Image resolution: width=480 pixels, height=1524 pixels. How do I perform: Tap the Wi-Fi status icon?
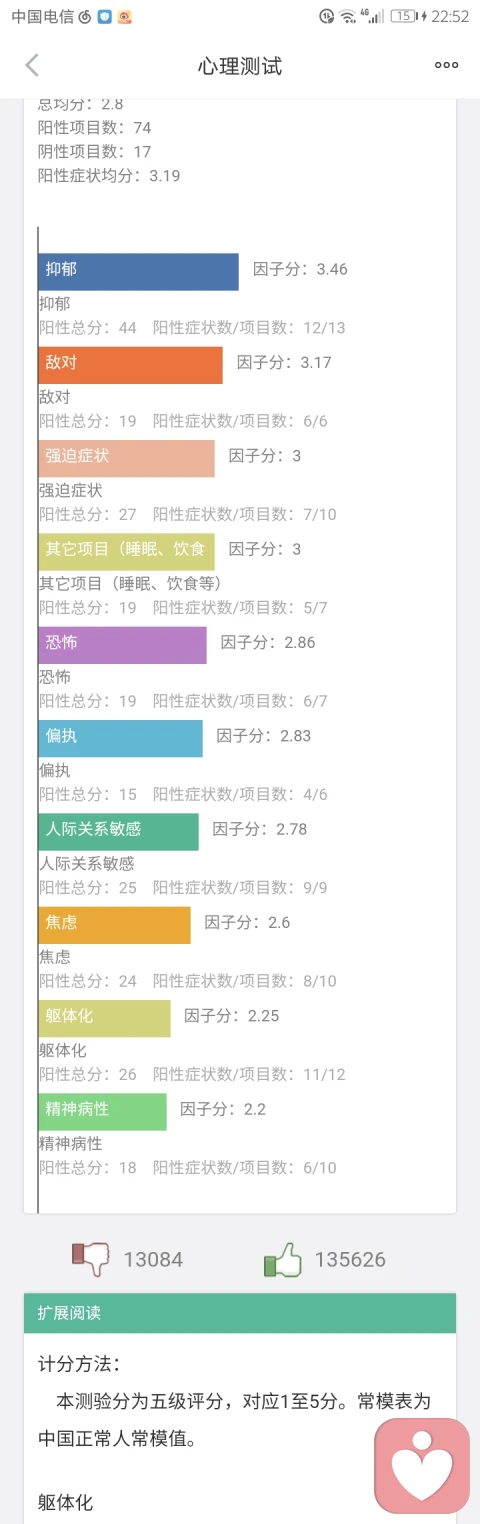click(347, 16)
